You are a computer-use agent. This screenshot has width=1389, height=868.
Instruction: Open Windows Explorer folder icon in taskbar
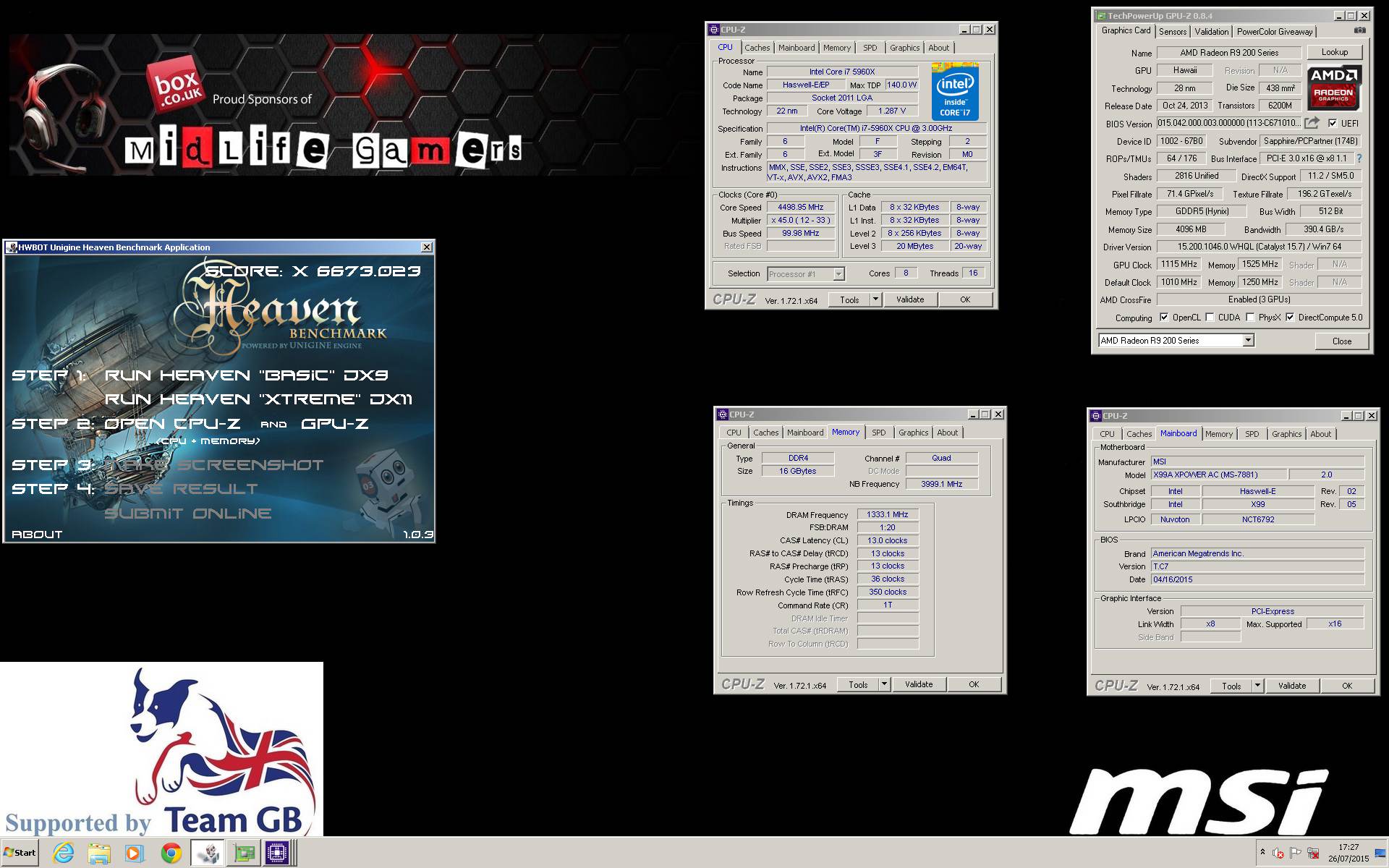[x=99, y=853]
